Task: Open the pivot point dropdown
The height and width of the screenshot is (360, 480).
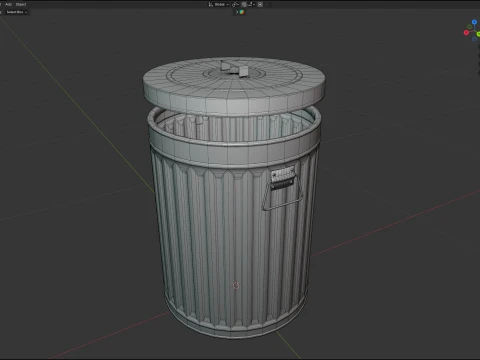Action: [235, 4]
